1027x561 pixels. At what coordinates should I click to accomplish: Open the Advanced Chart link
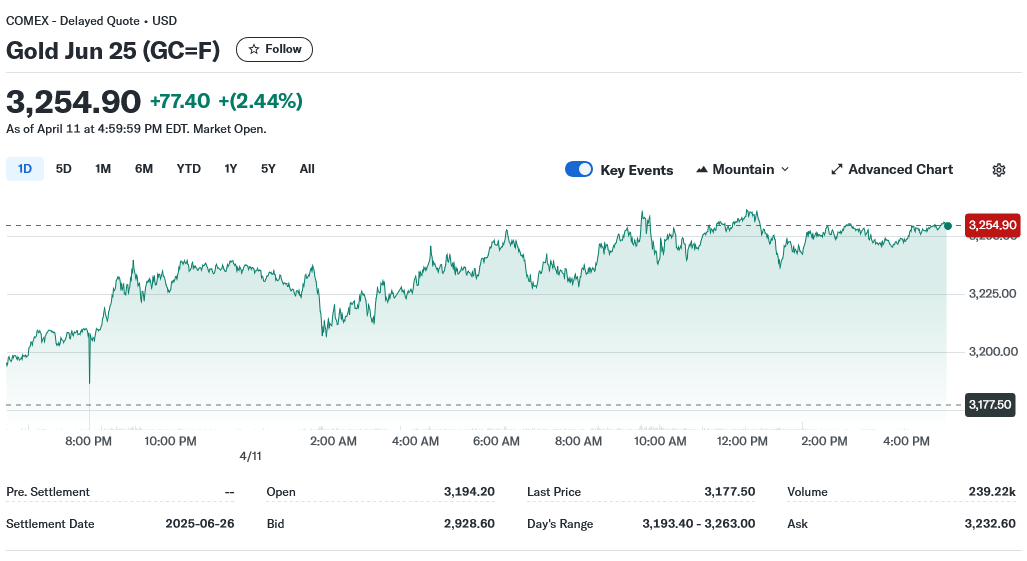pyautogui.click(x=892, y=170)
